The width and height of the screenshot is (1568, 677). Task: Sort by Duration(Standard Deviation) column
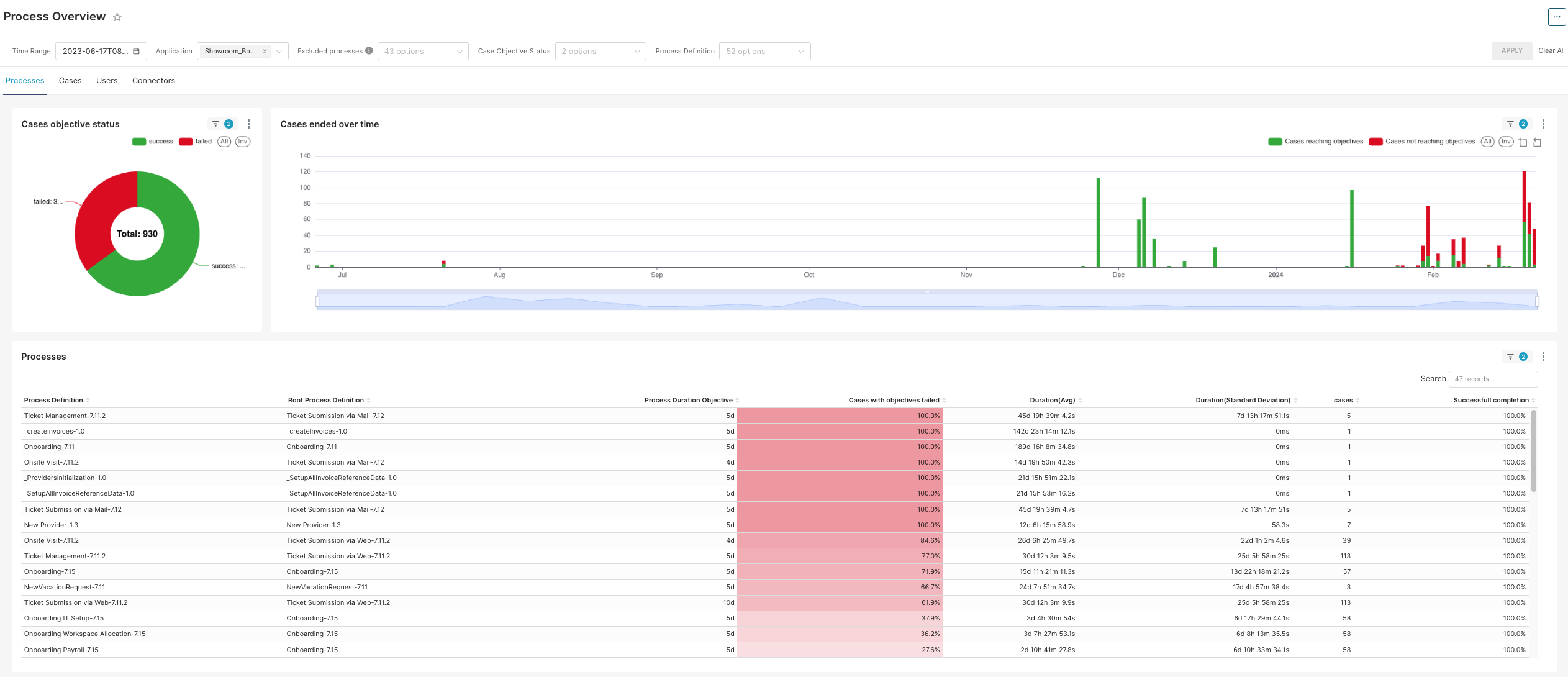coord(1246,400)
